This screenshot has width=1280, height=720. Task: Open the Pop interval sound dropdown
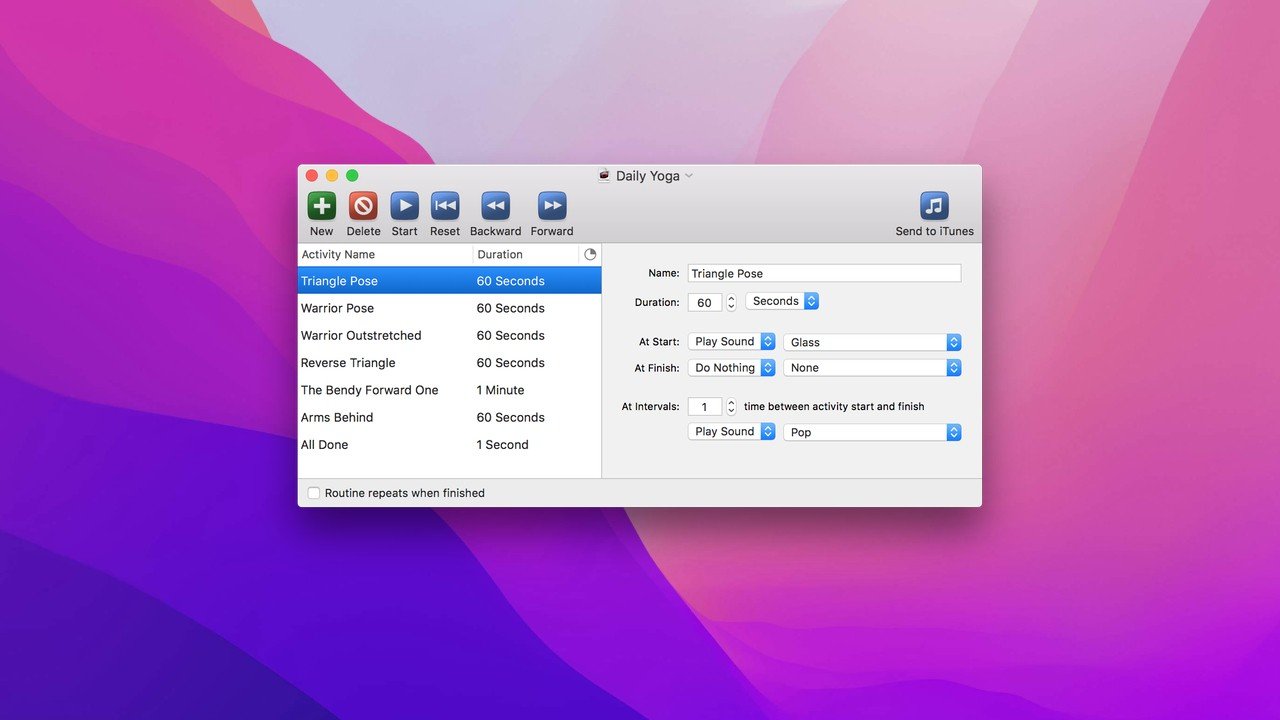point(872,432)
